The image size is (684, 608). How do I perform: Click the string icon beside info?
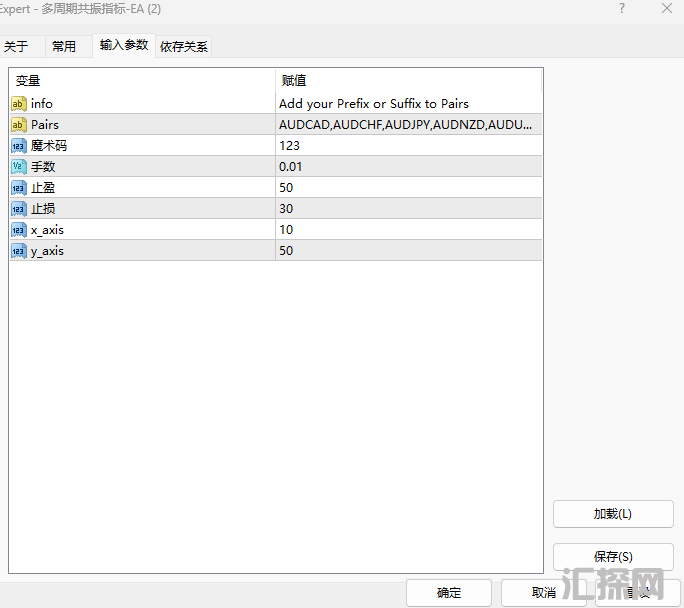click(19, 104)
